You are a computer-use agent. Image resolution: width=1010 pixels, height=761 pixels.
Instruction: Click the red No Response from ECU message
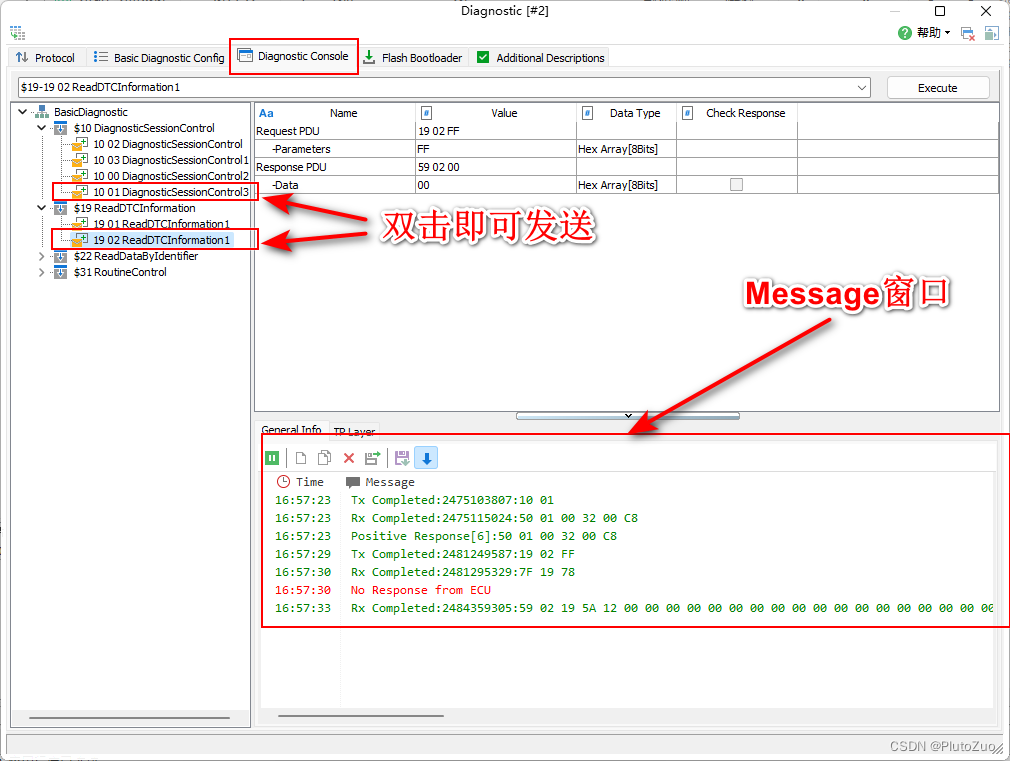421,590
